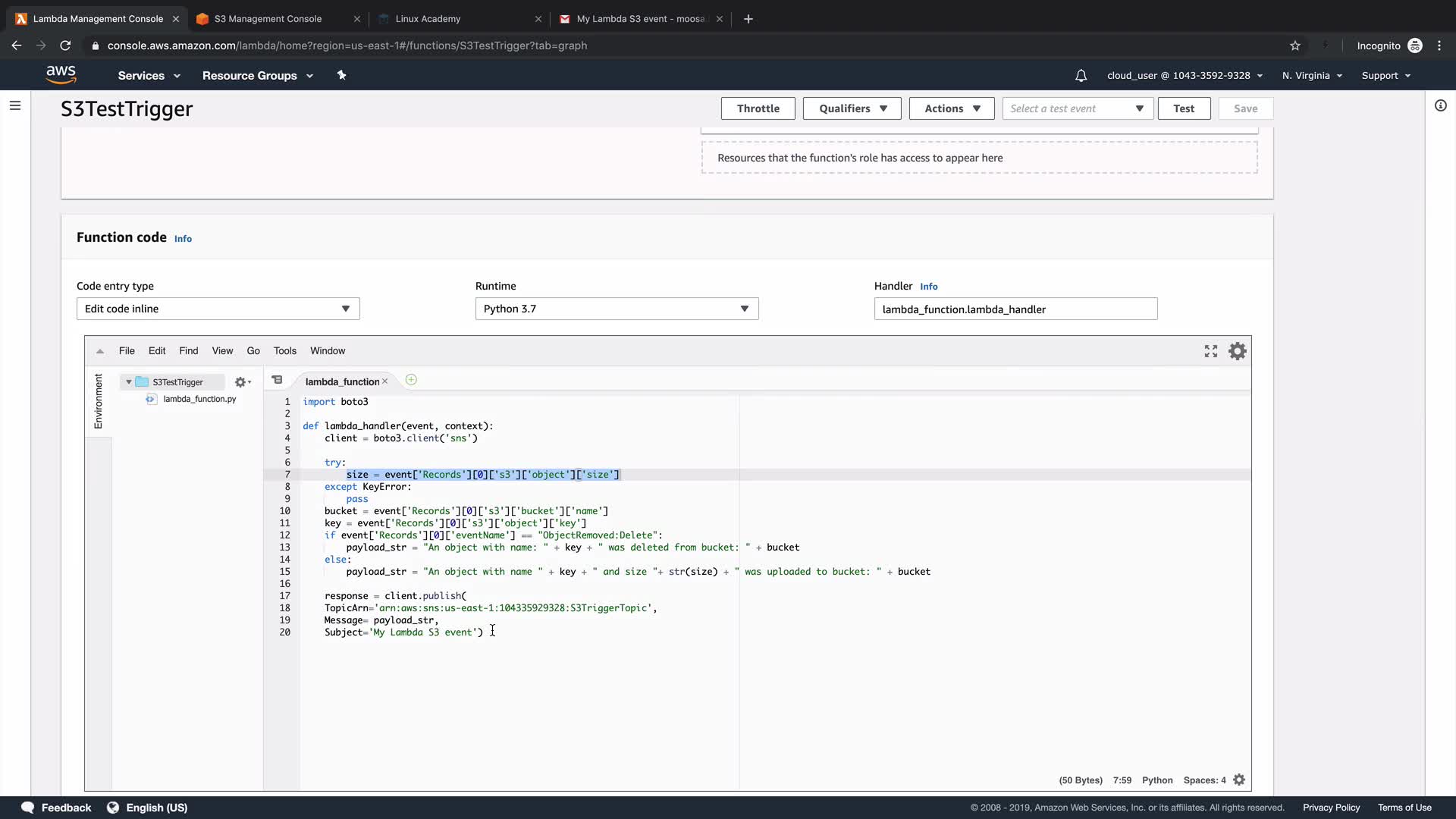This screenshot has height=819, width=1456.
Task: Click the status bar settings gear
Action: pos(1239,780)
